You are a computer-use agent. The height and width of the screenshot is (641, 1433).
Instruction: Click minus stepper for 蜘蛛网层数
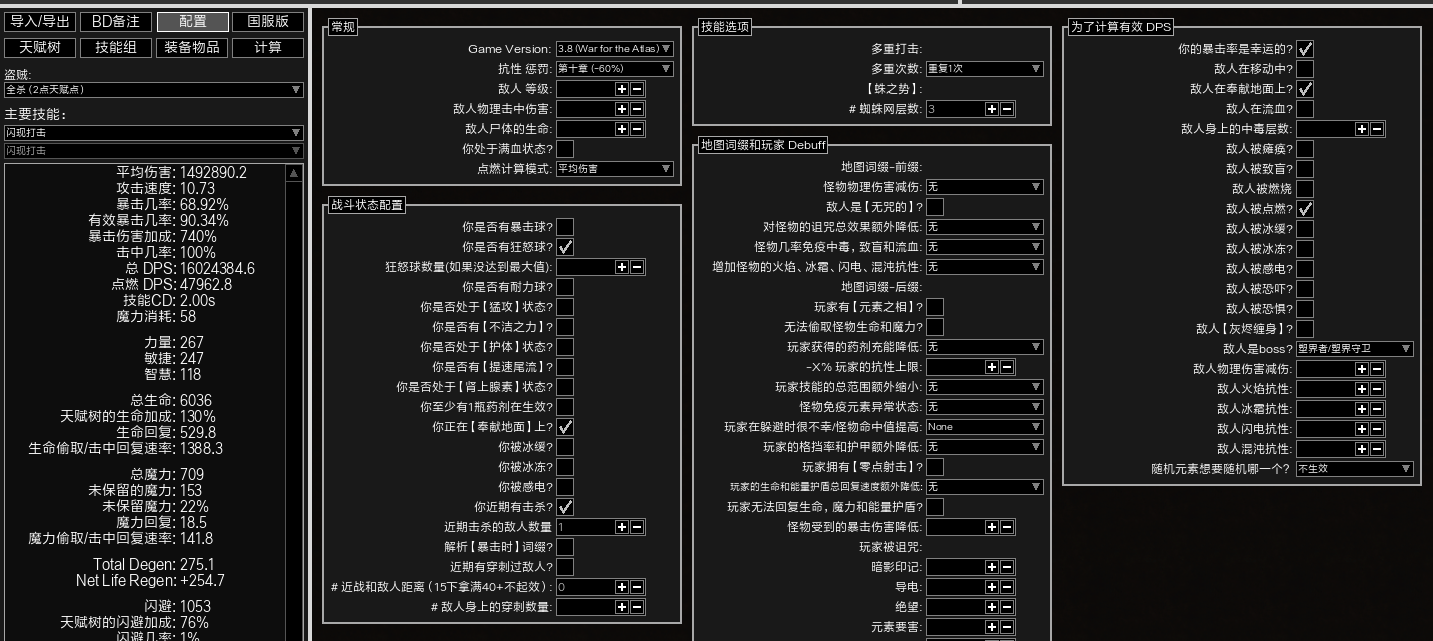[1007, 109]
